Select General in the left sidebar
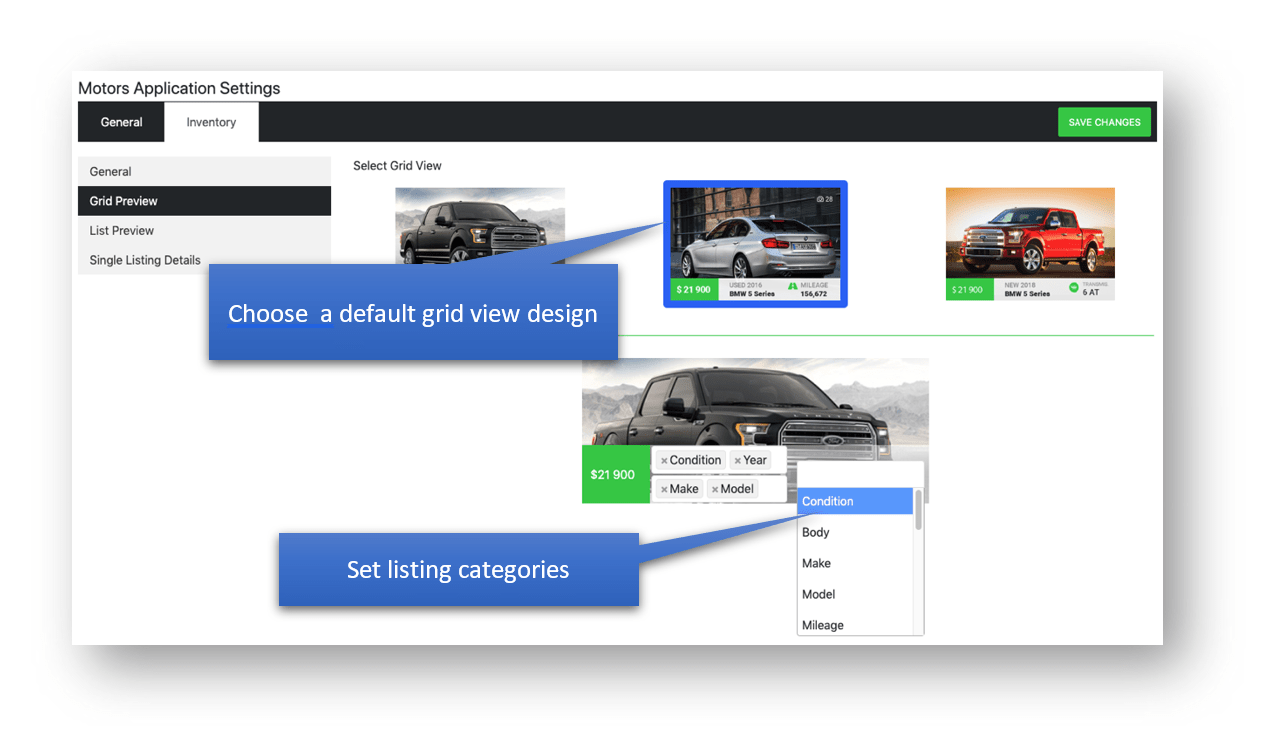Screen dimensions: 1274x738 (110, 171)
